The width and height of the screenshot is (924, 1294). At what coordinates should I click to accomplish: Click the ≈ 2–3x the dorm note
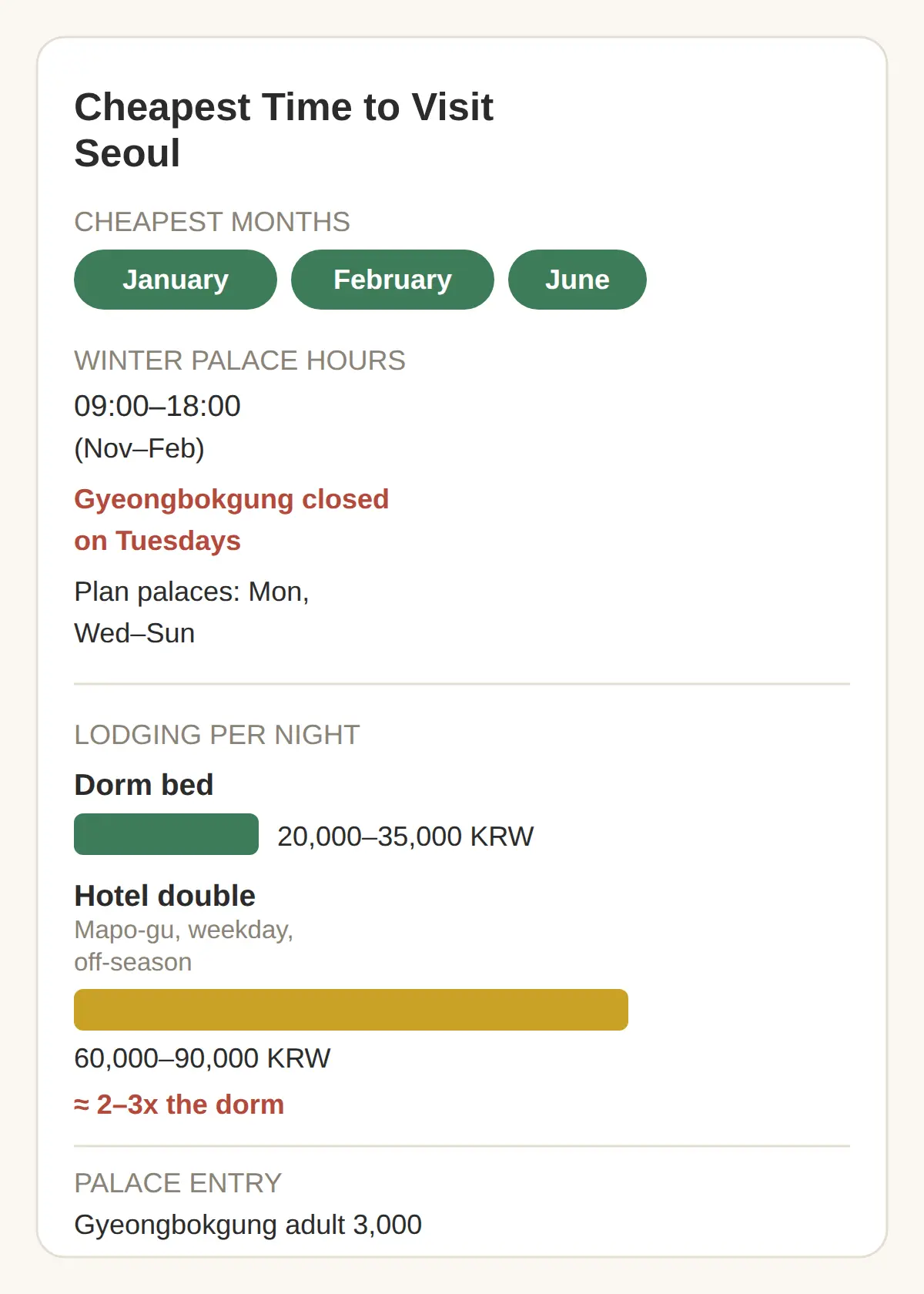pyautogui.click(x=179, y=1105)
